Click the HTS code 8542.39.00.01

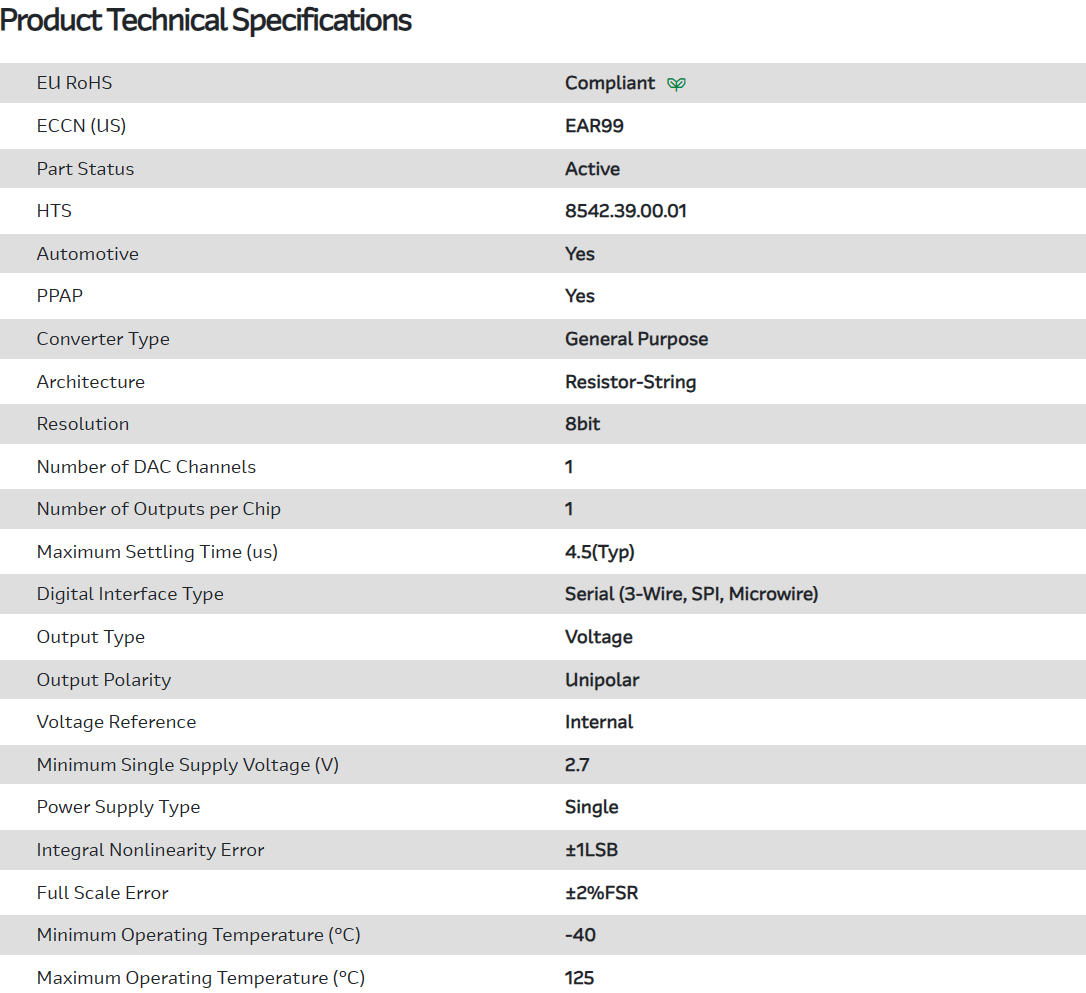625,211
